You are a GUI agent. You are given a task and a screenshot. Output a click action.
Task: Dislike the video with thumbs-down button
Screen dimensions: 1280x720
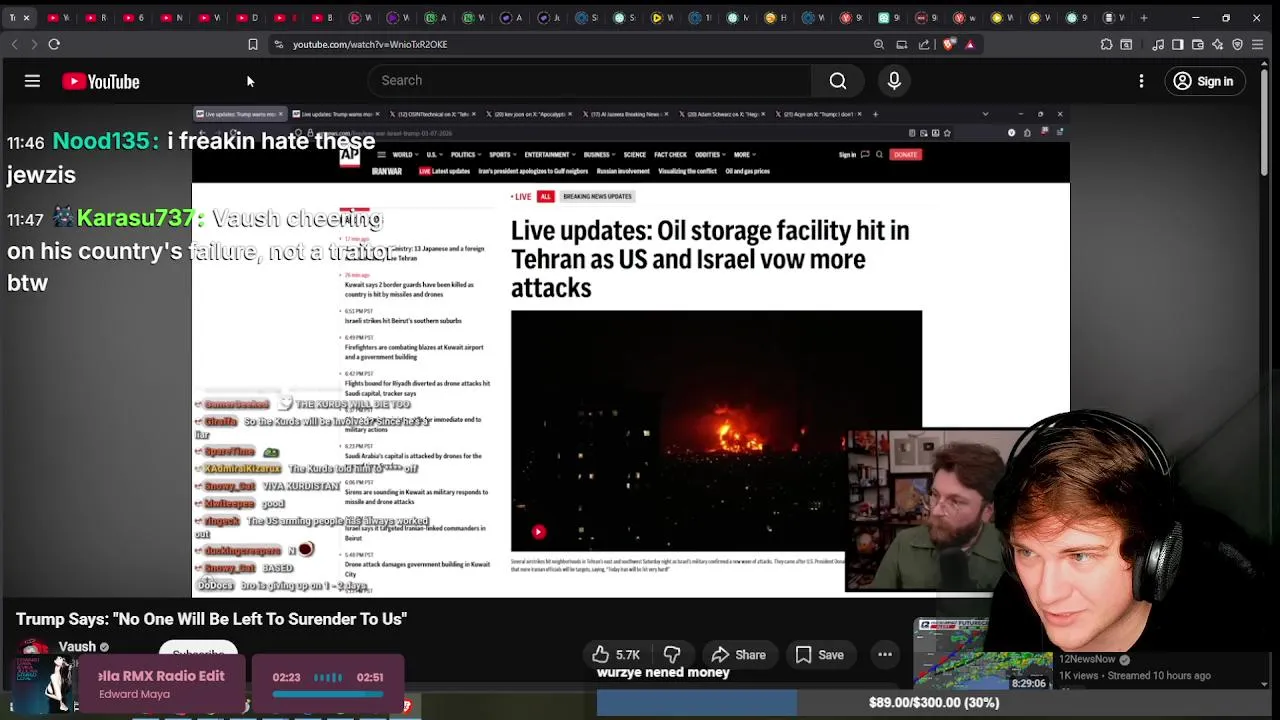[672, 655]
